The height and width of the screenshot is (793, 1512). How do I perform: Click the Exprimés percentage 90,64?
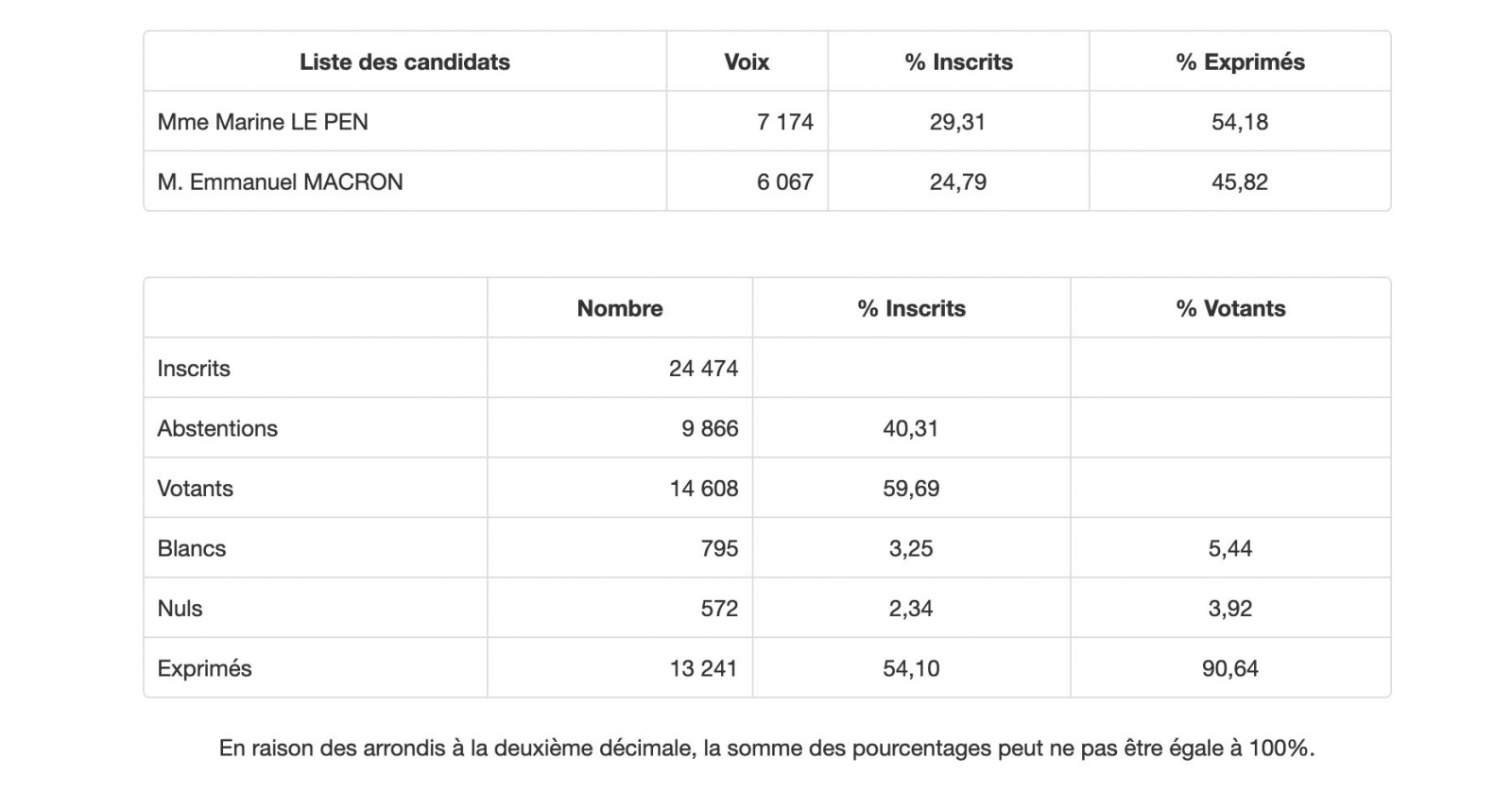pyautogui.click(x=1230, y=669)
